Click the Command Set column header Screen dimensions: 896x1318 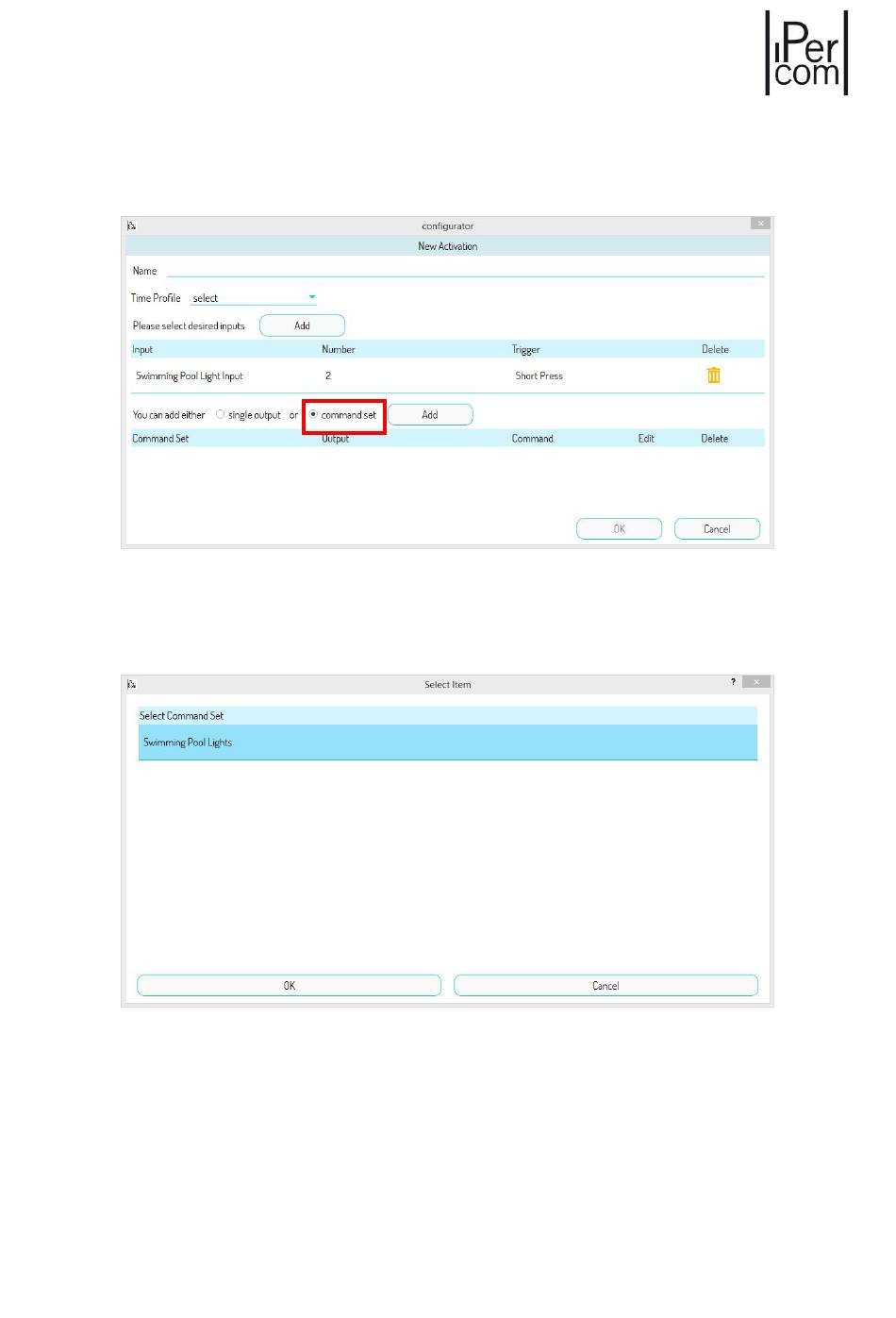tap(160, 439)
